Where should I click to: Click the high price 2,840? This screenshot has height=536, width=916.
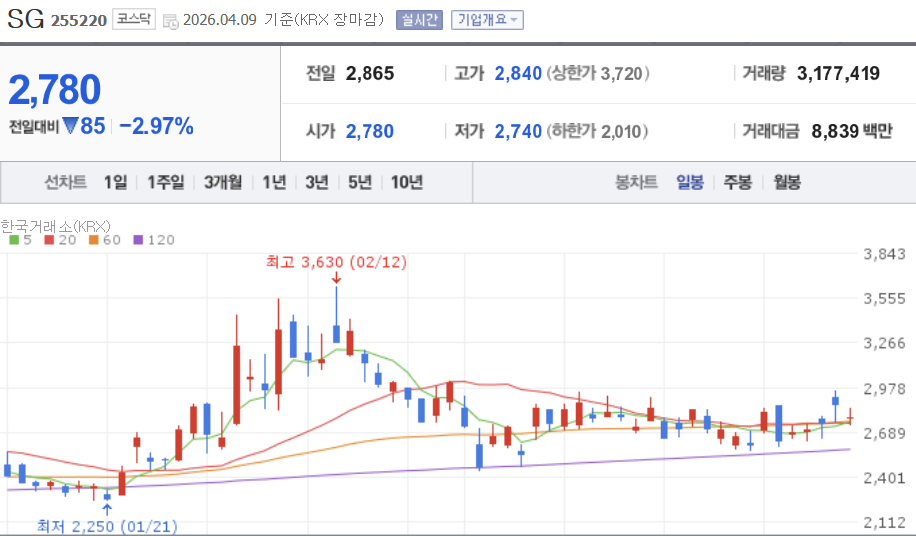click(518, 74)
